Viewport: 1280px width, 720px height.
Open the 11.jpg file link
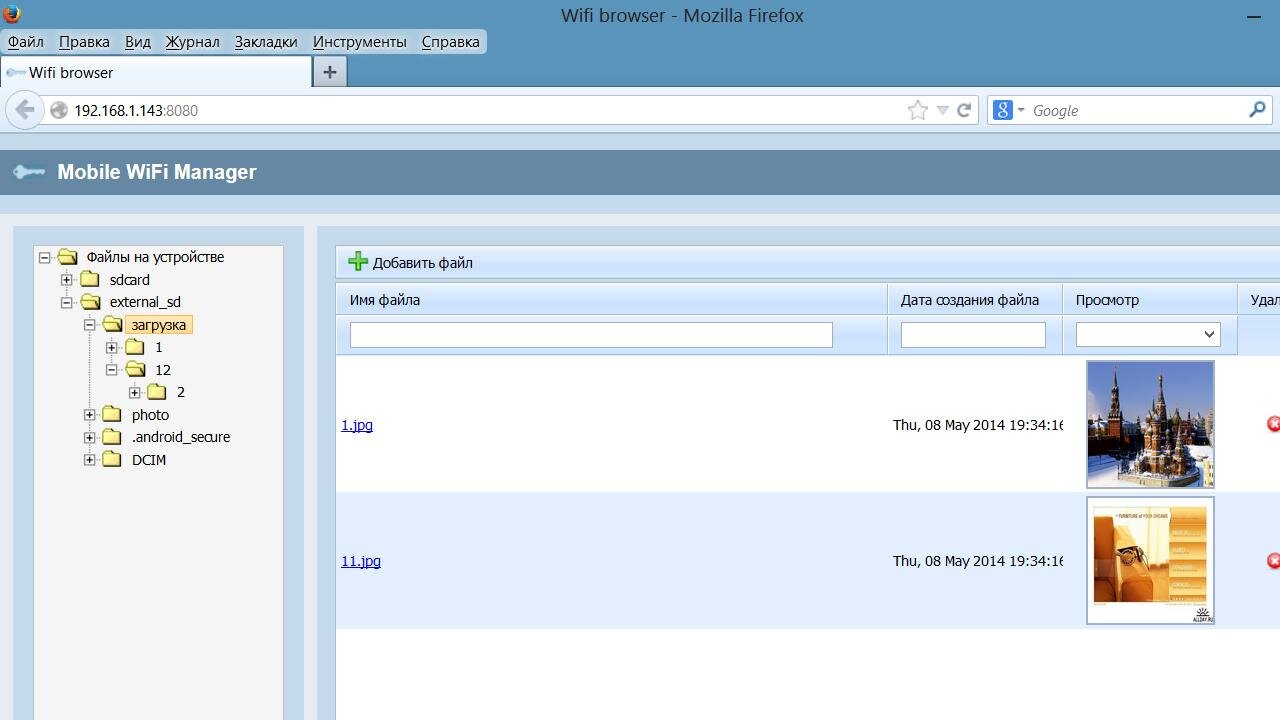pos(361,561)
